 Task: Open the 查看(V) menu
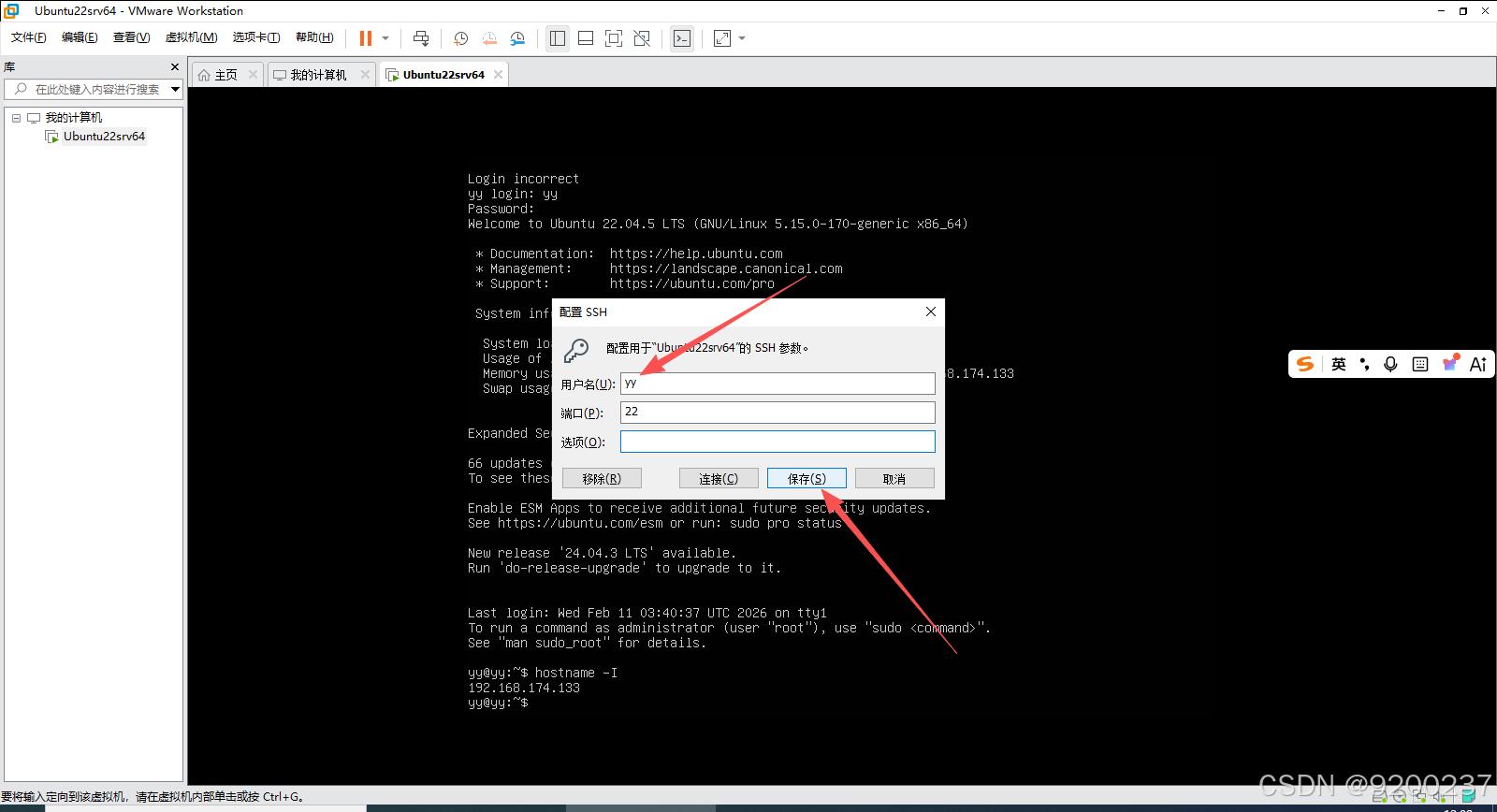point(131,37)
